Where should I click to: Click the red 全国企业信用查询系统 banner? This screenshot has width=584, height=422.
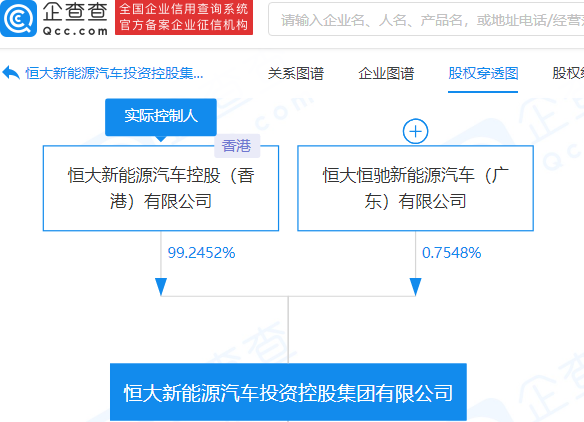pyautogui.click(x=184, y=18)
